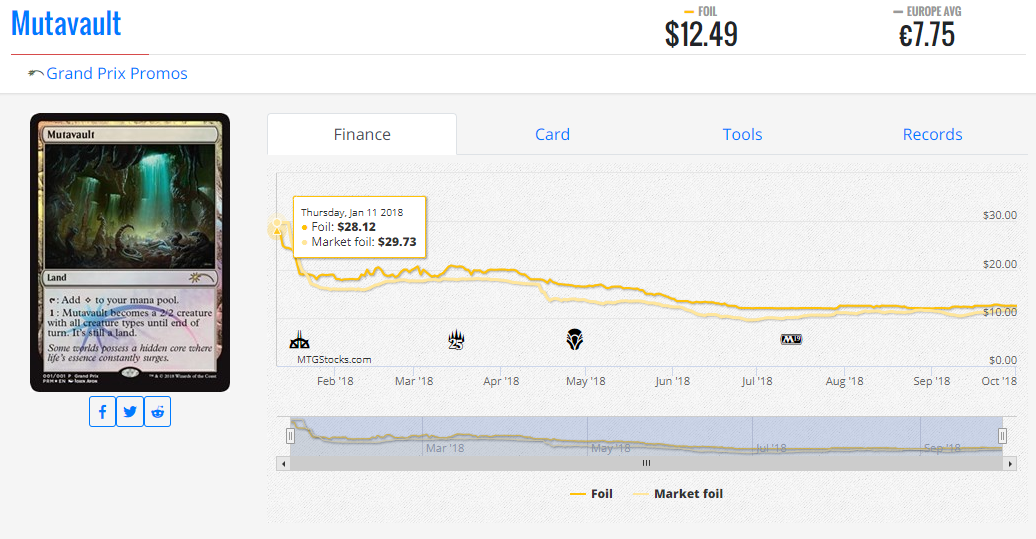Toggle the Foil series in chart legend
The height and width of the screenshot is (539, 1036).
[591, 494]
